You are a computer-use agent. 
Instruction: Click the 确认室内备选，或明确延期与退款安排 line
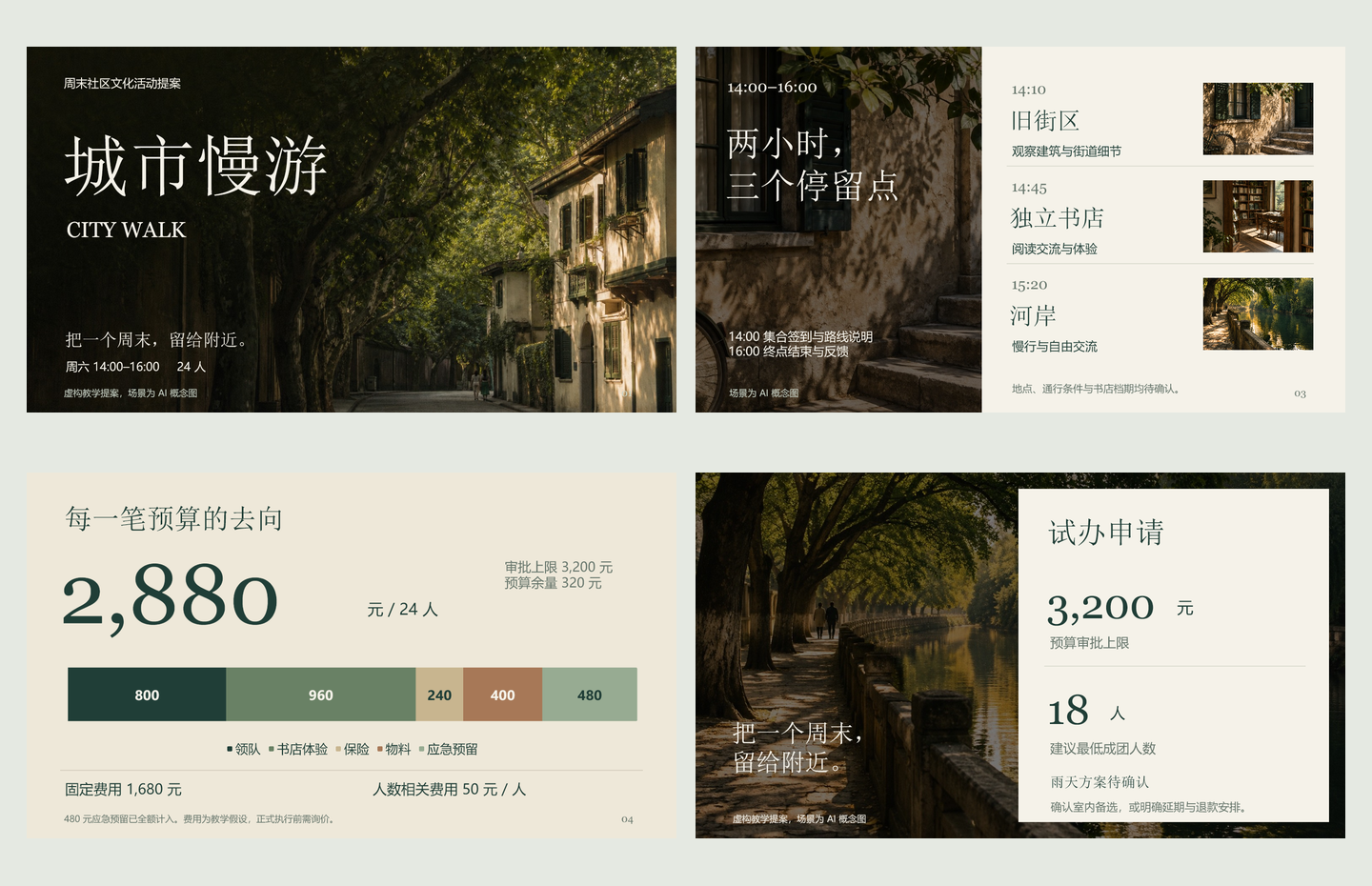coord(1149,807)
